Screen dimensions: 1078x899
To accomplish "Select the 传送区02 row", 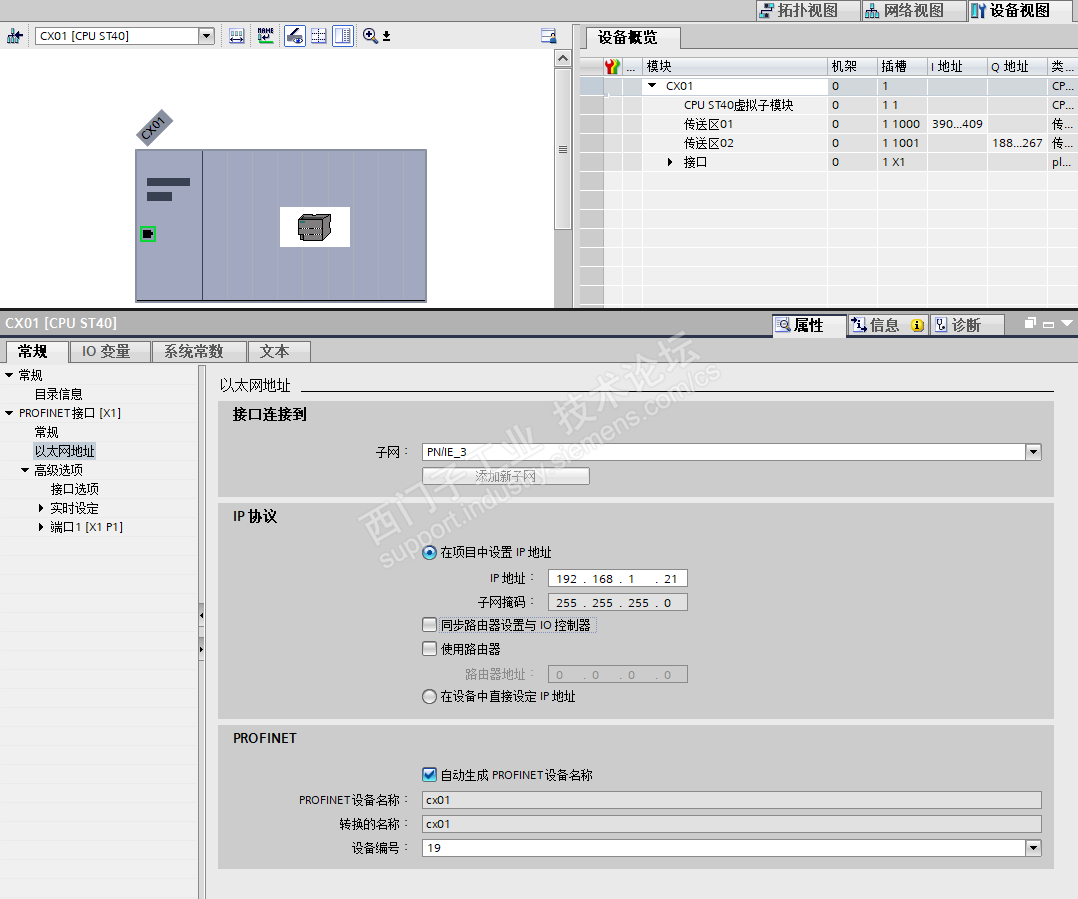I will (x=828, y=143).
